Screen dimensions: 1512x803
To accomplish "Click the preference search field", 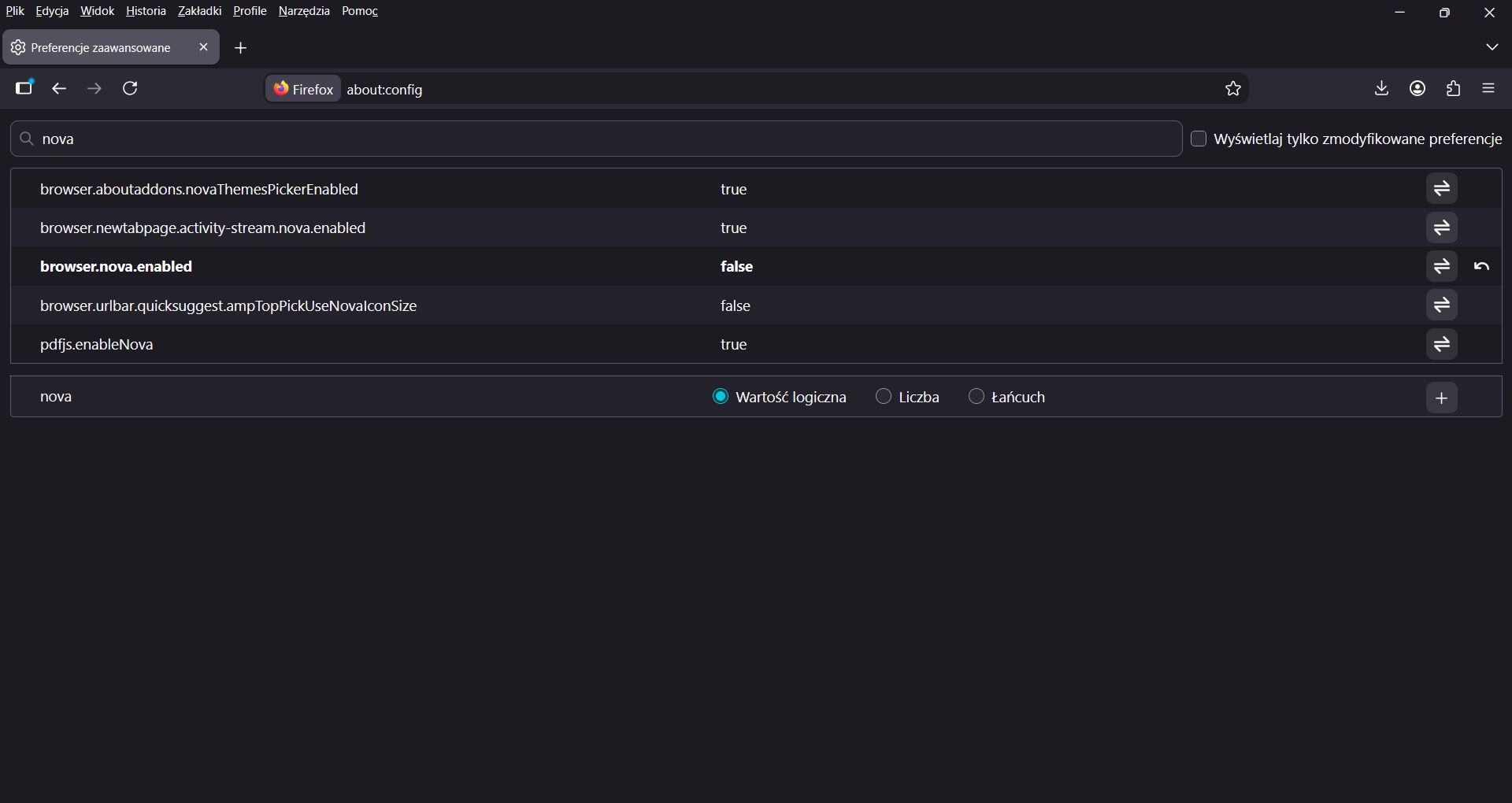I will click(596, 139).
